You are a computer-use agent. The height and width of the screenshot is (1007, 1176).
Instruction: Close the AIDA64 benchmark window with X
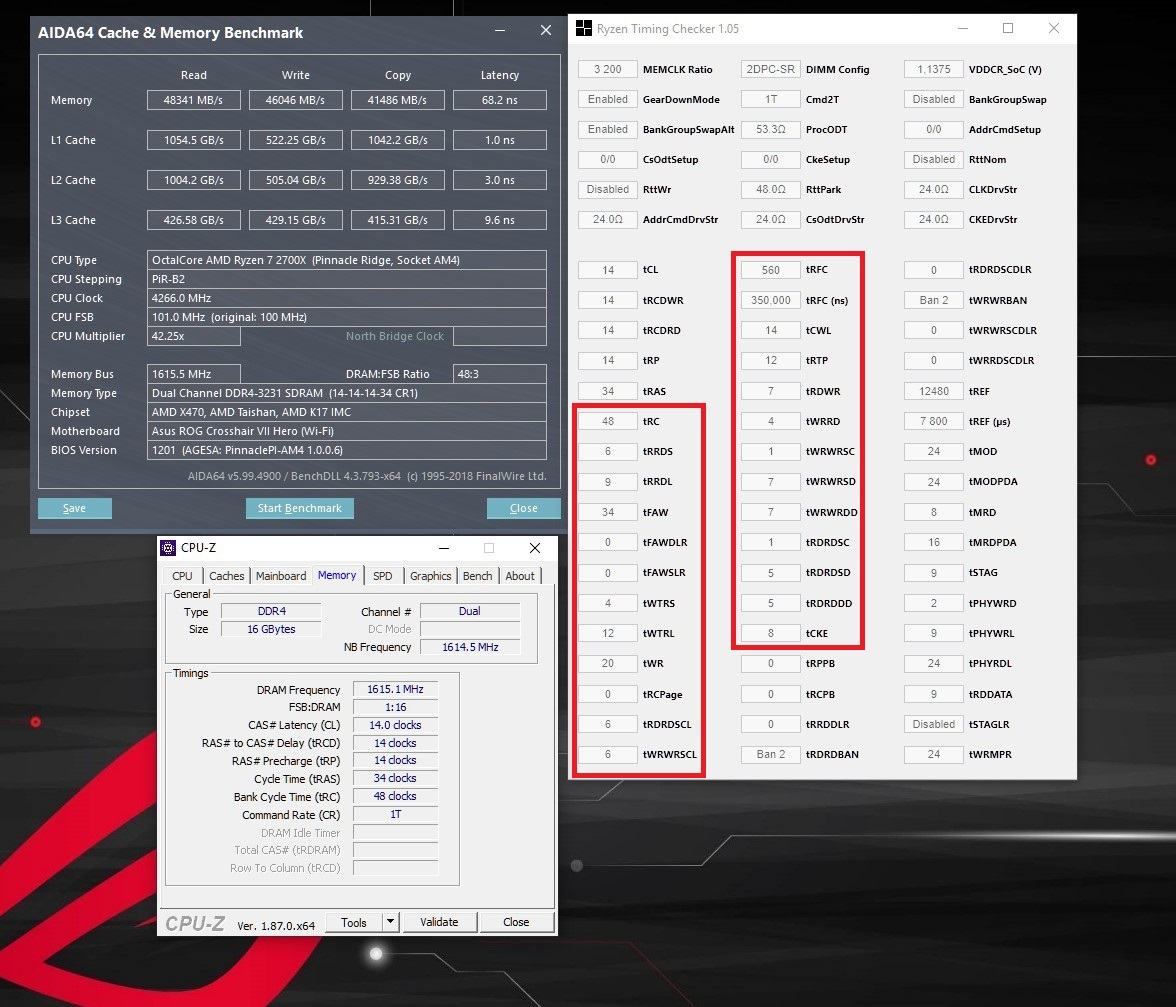coord(546,31)
